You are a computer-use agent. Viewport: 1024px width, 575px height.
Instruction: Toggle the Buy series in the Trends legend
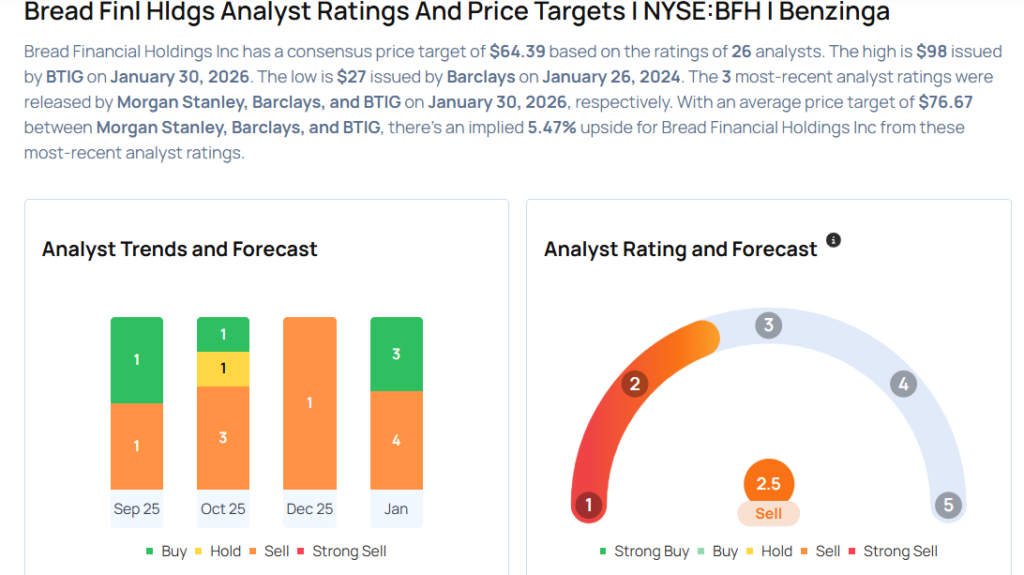click(166, 551)
